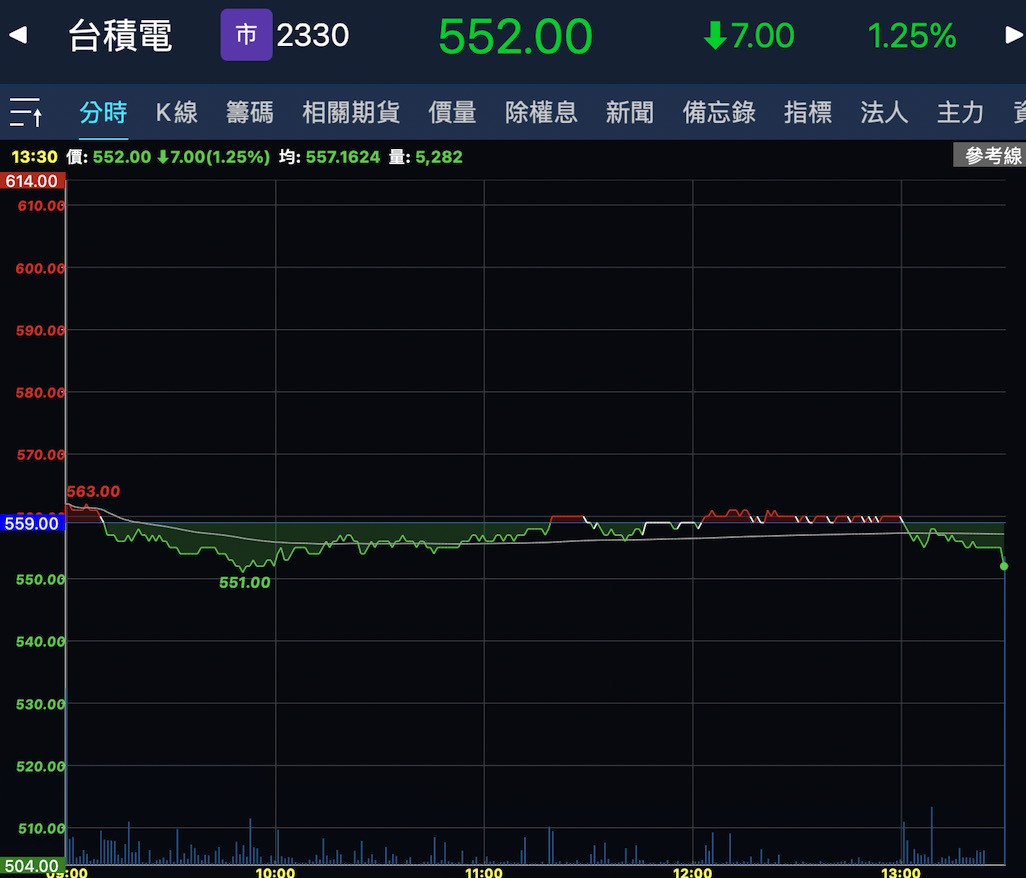Click the volume value 5,282

pos(439,157)
